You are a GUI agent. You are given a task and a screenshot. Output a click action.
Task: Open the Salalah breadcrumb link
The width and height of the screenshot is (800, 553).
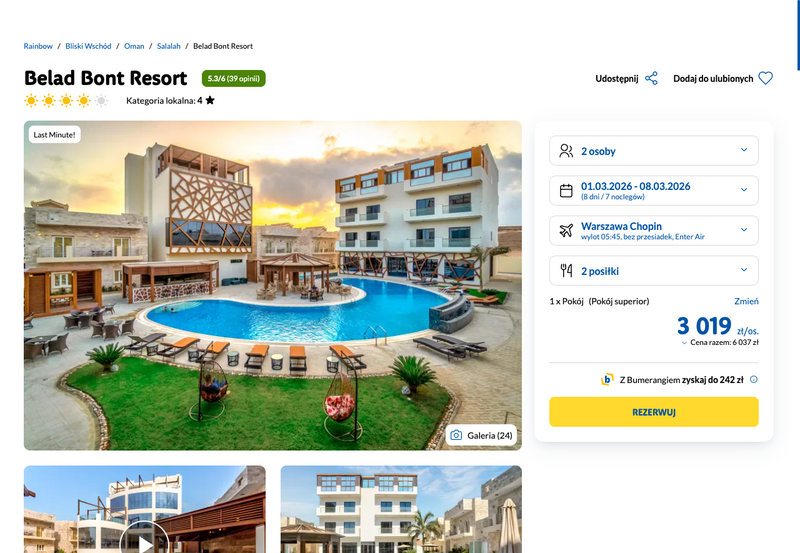pyautogui.click(x=168, y=46)
